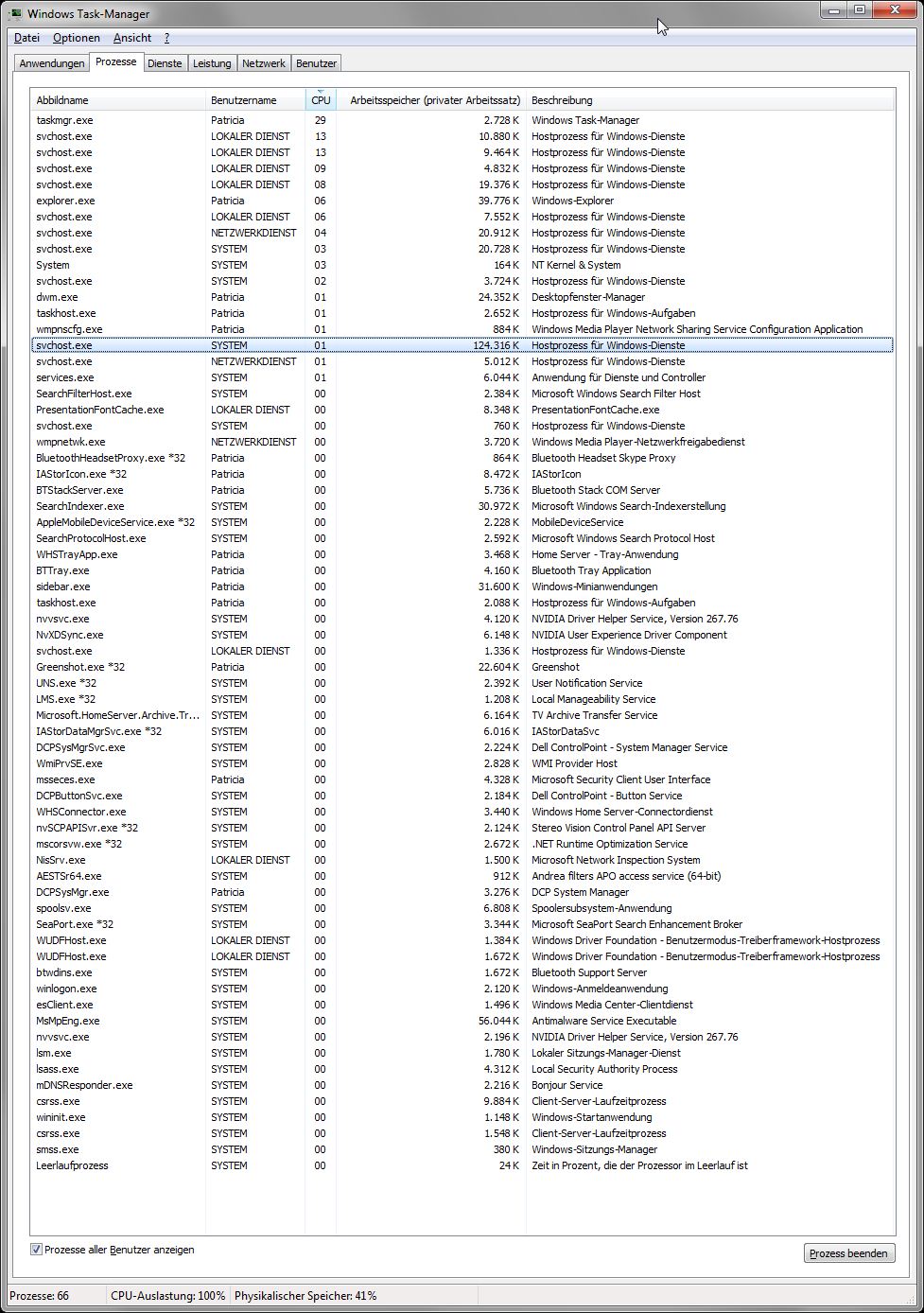
Task: Select the mscorsvw.exe *32 process
Action: 462,844
